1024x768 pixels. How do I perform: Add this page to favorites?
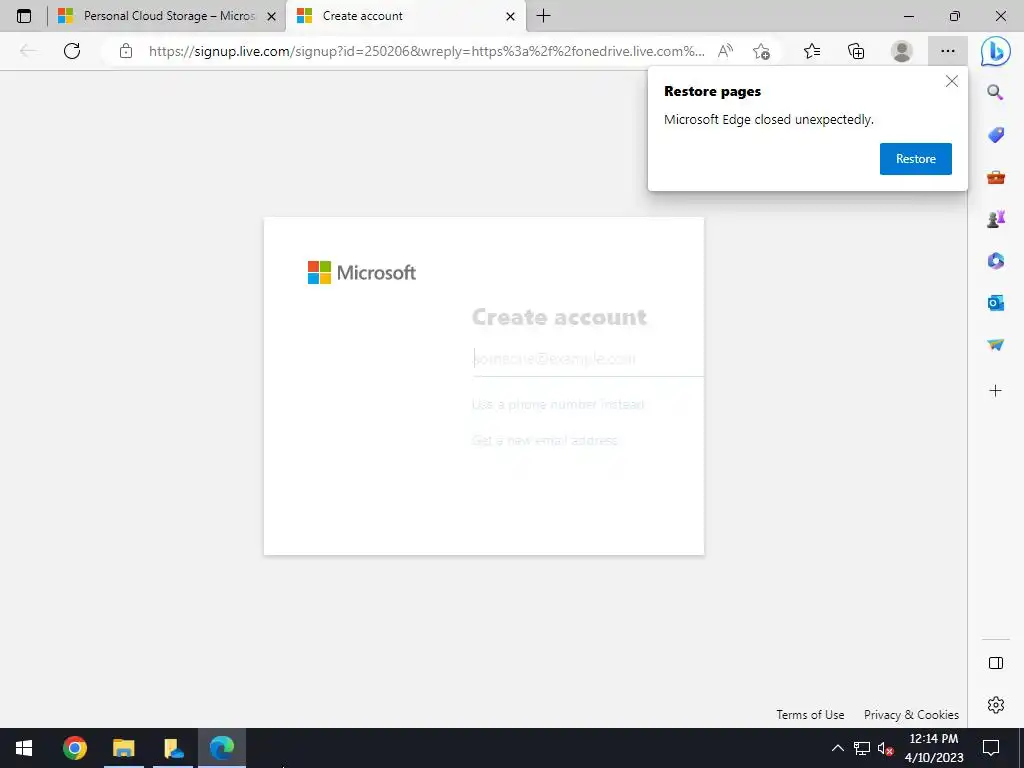(761, 51)
